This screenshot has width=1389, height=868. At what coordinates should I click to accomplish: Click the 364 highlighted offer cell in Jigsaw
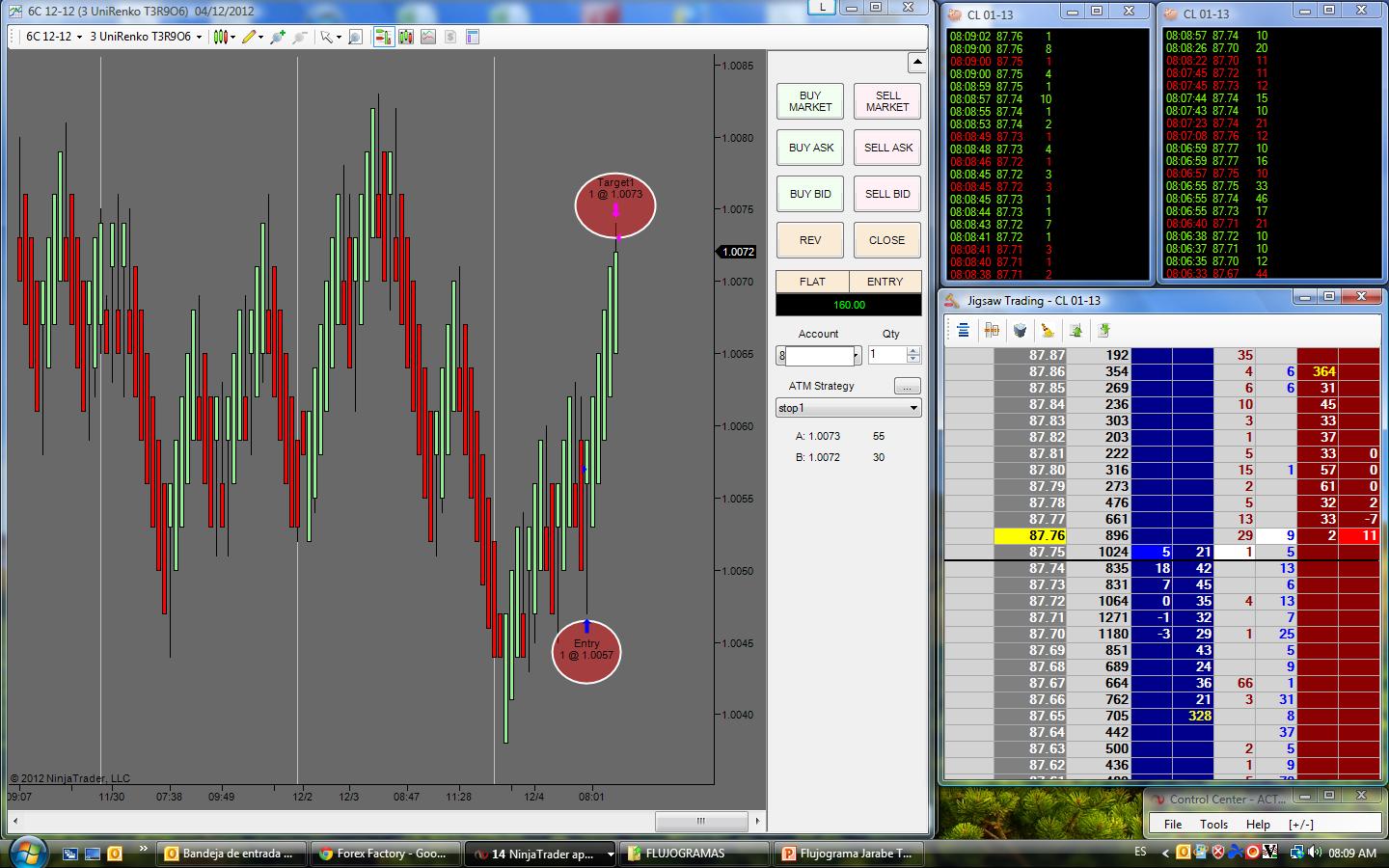point(1318,371)
